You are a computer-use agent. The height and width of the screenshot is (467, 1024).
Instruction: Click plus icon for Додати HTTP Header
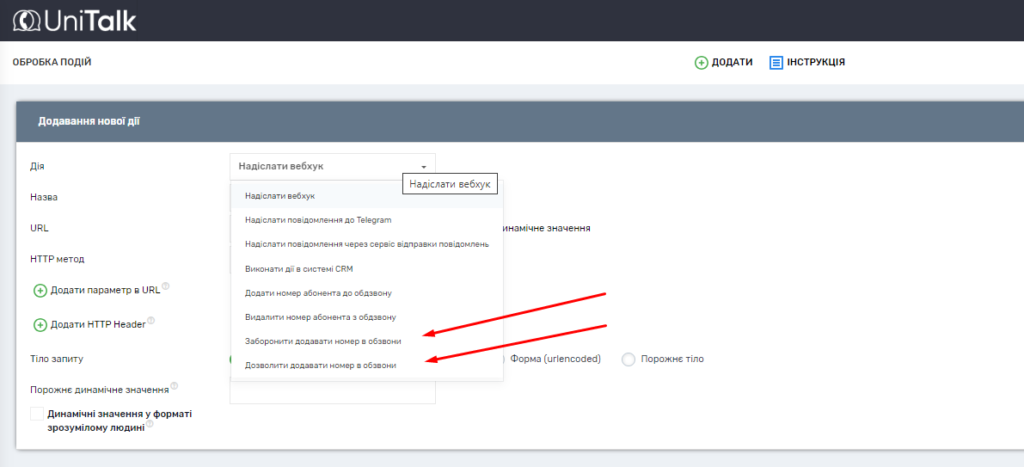click(x=40, y=325)
